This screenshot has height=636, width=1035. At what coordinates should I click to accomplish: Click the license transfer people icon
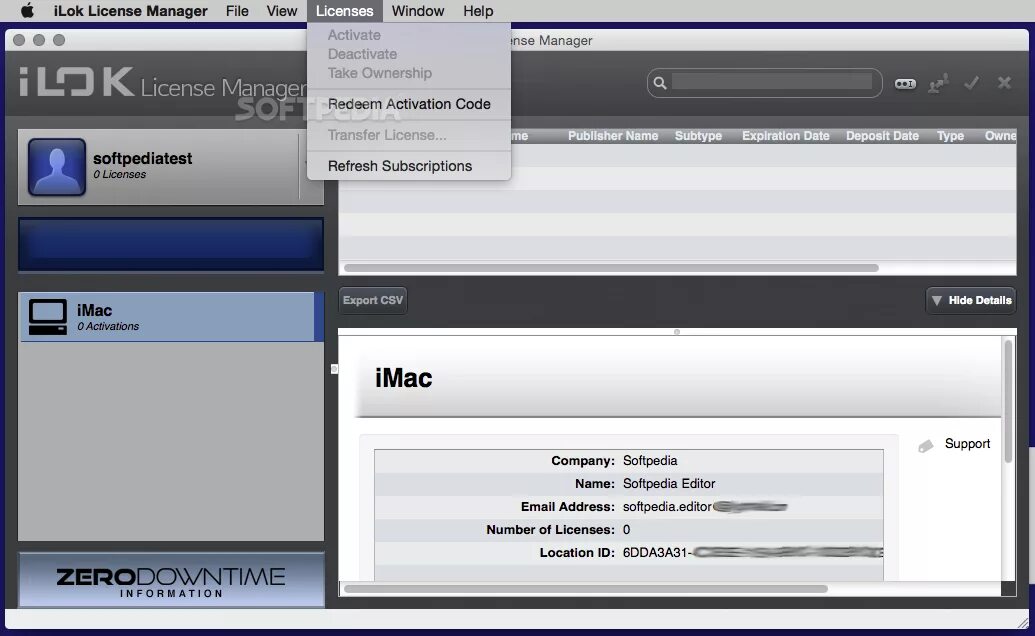[x=938, y=84]
